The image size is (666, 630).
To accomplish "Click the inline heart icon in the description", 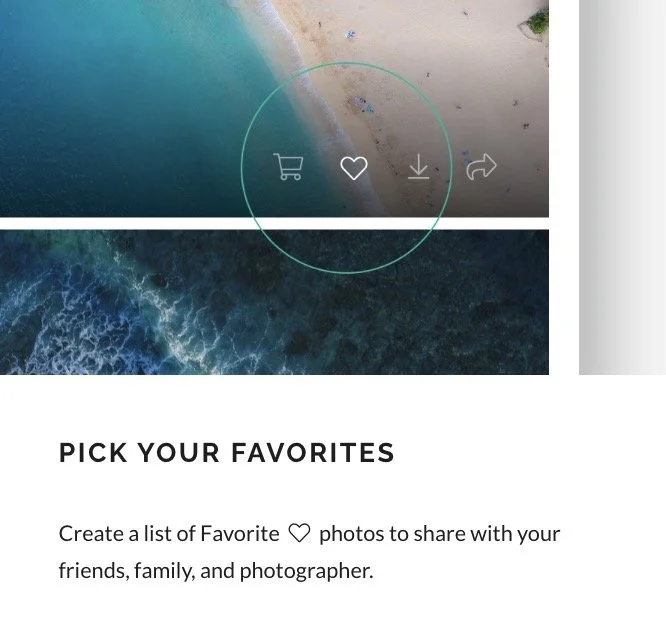I will click(x=299, y=534).
